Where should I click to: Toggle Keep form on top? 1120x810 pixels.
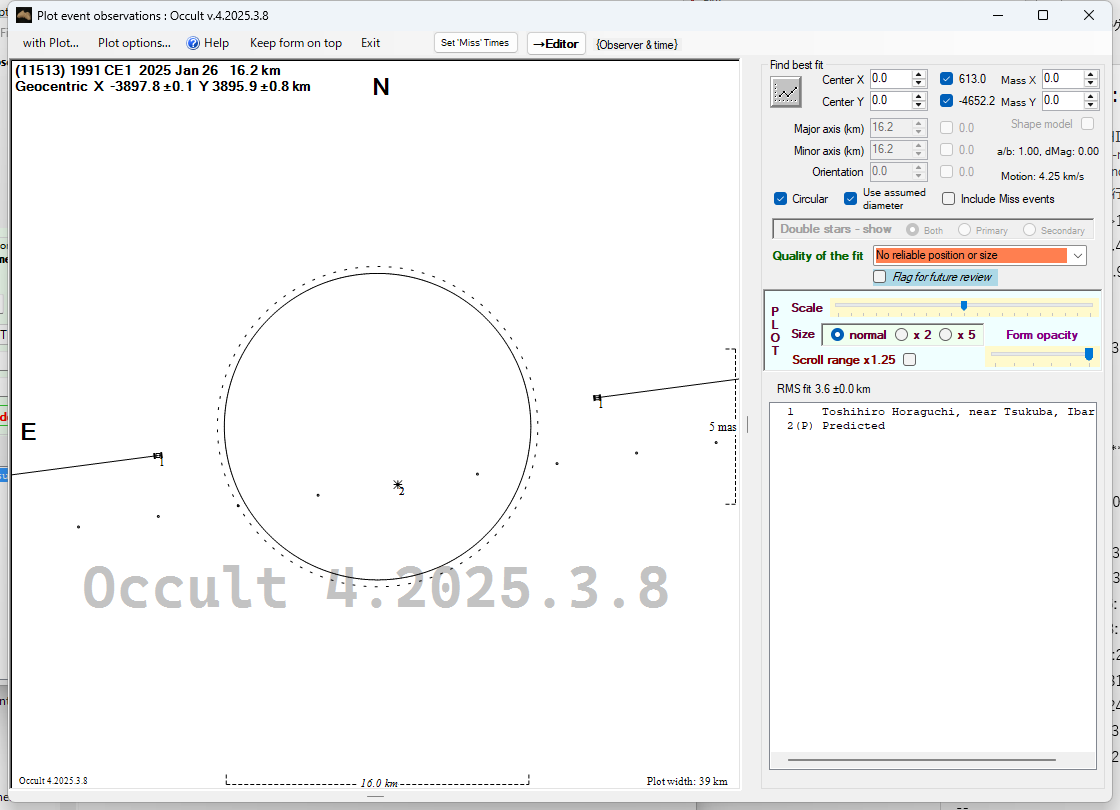click(295, 43)
